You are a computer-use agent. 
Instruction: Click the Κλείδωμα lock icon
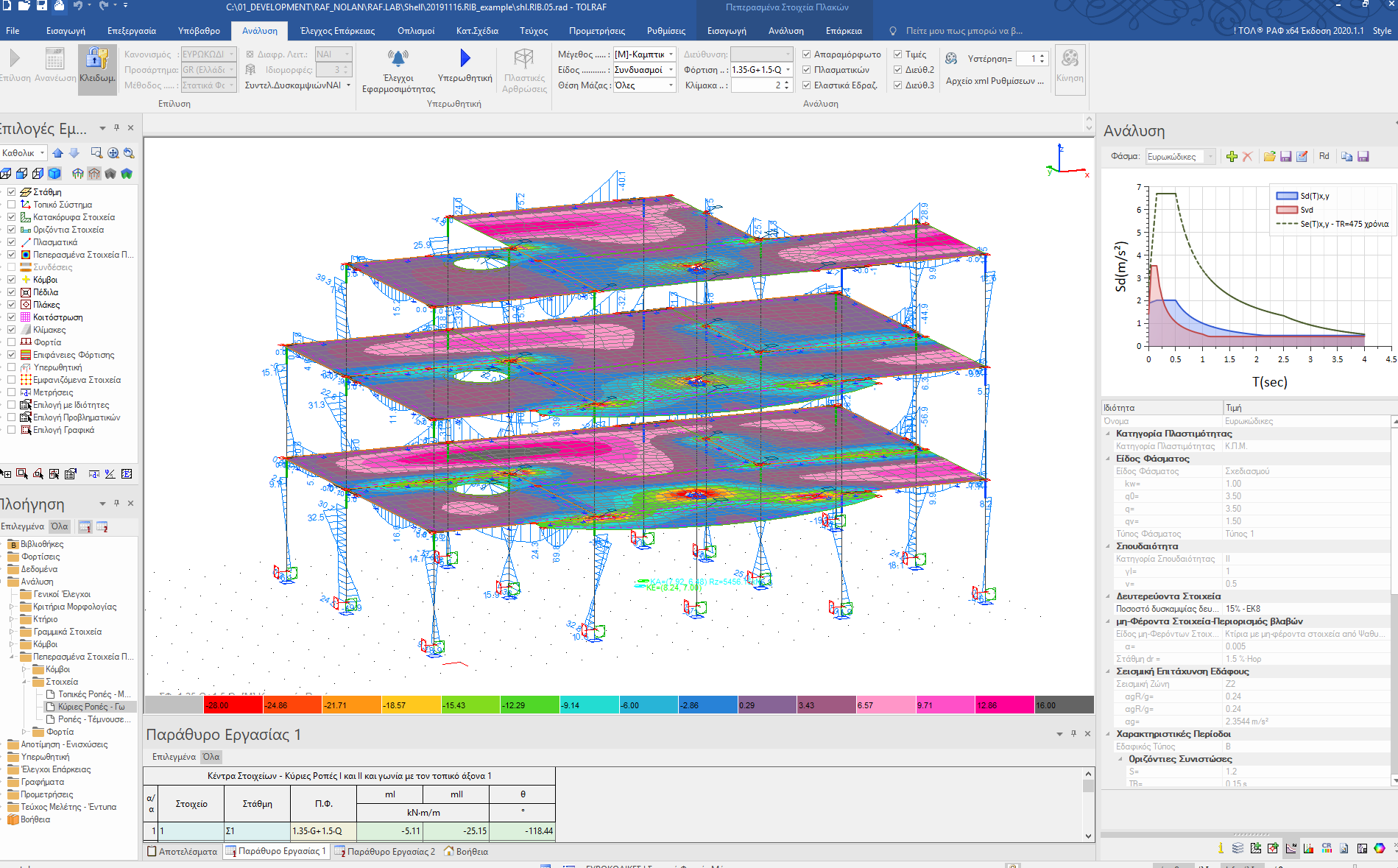coord(96,59)
